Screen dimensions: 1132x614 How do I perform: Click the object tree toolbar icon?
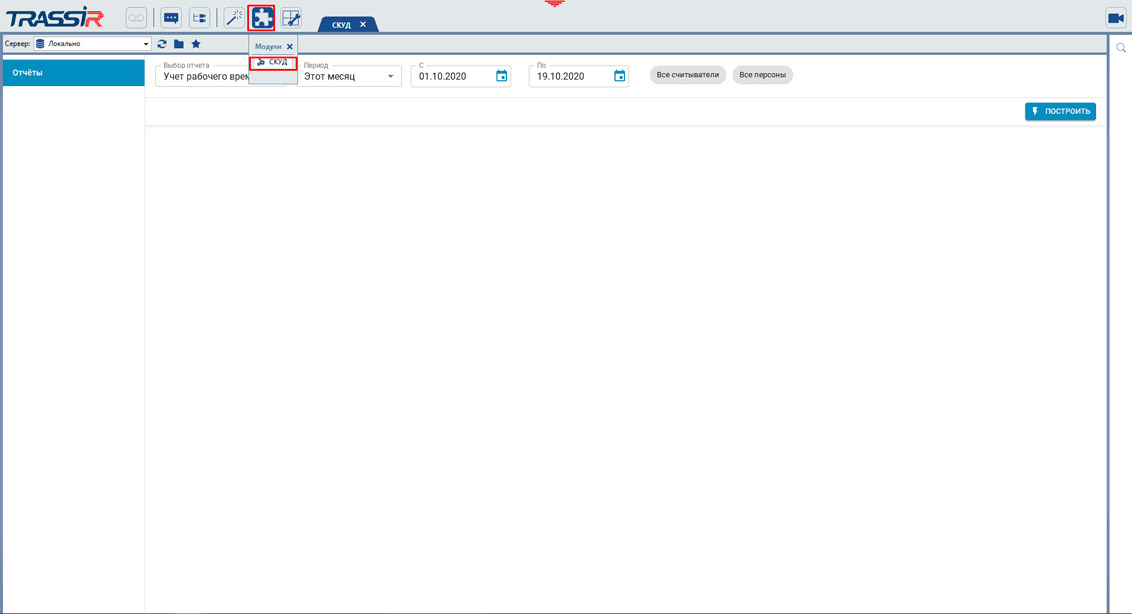(199, 17)
